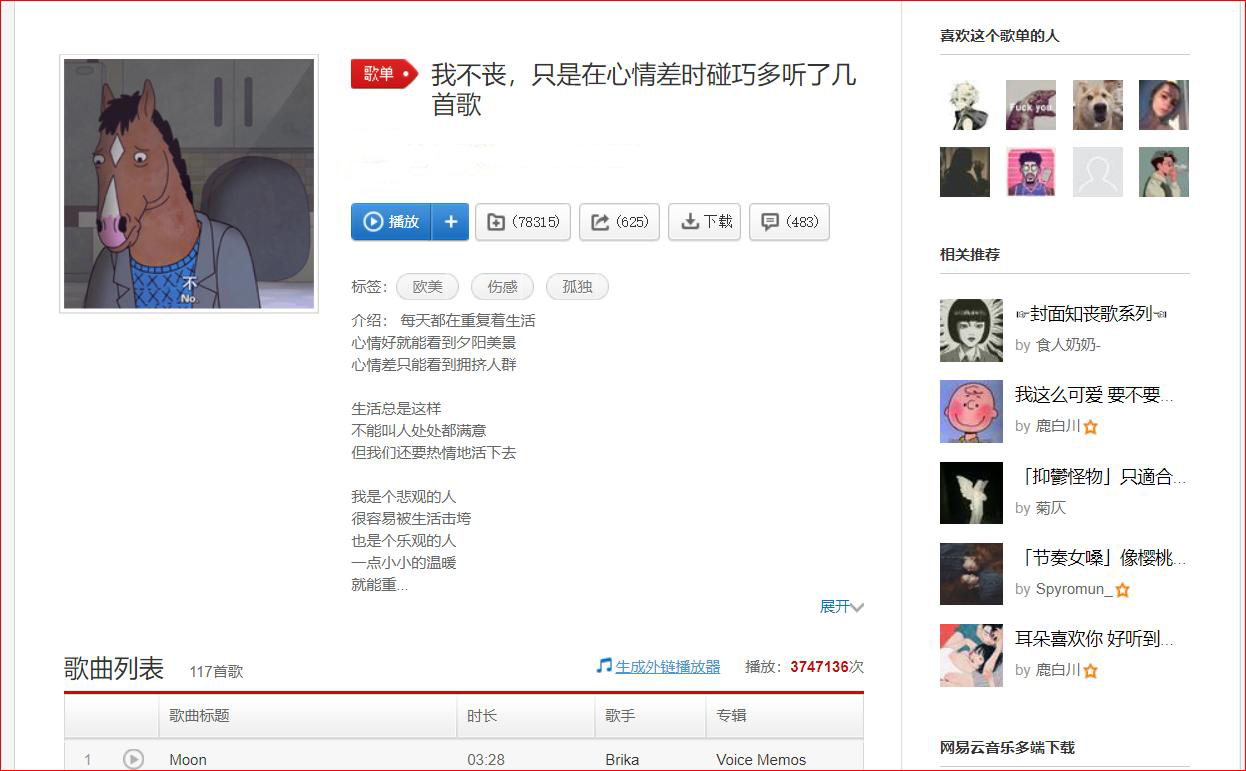Select the 孤独 tag
The height and width of the screenshot is (771, 1246).
click(577, 287)
